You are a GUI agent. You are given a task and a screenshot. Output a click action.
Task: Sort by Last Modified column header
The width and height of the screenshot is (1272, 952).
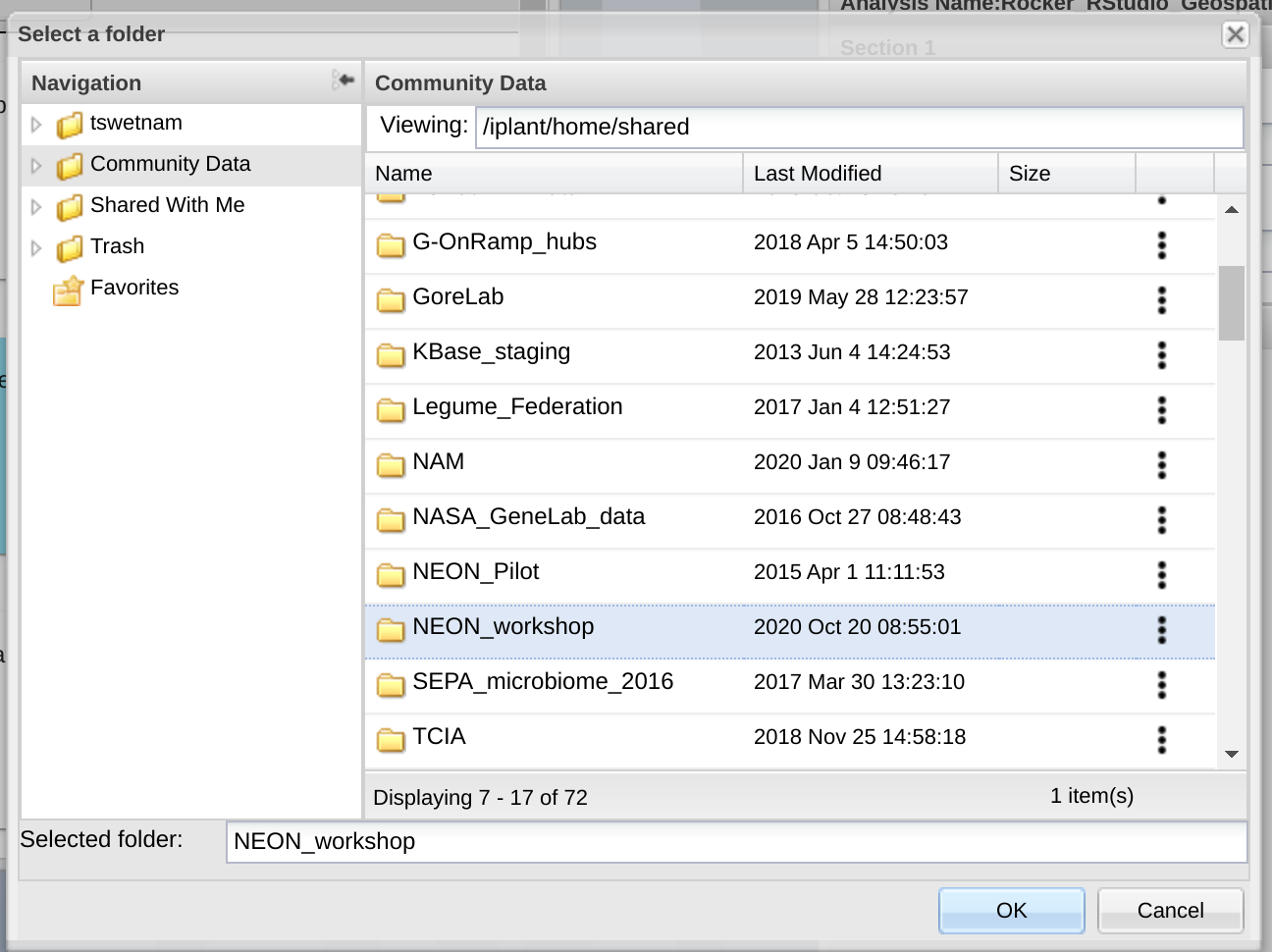point(869,174)
